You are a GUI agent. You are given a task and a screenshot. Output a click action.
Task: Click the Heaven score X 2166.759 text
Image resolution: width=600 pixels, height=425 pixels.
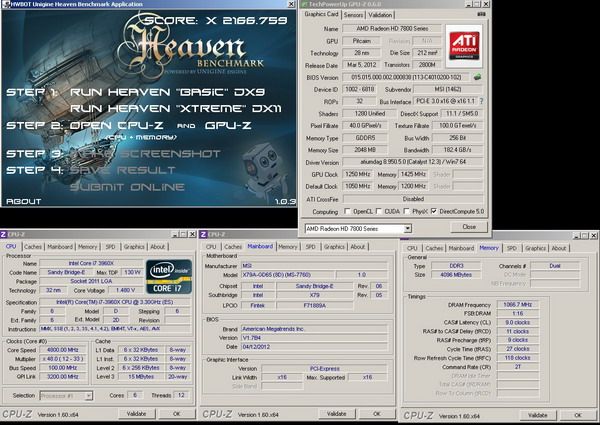[x=216, y=21]
